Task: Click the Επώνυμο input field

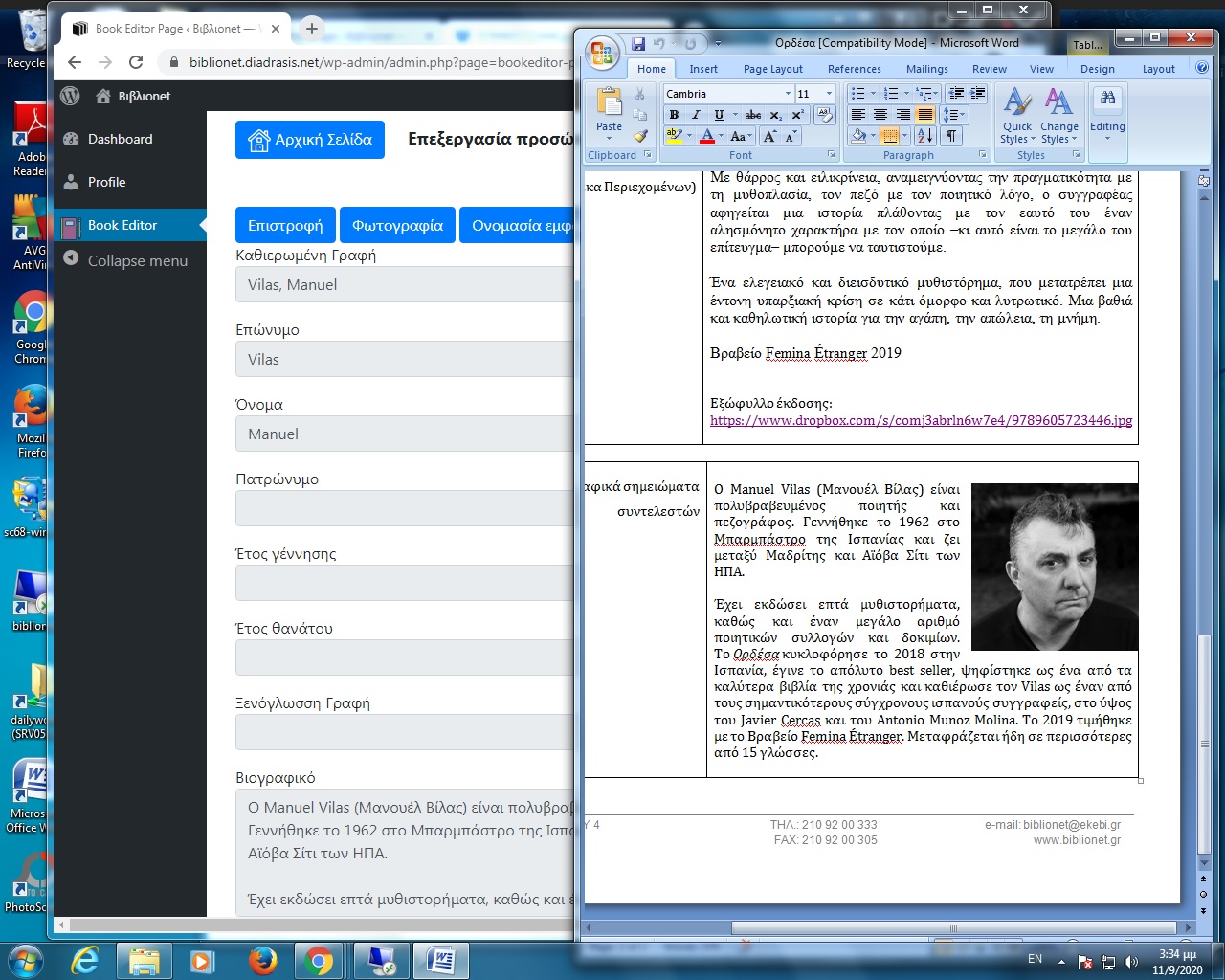Action: pos(405,359)
